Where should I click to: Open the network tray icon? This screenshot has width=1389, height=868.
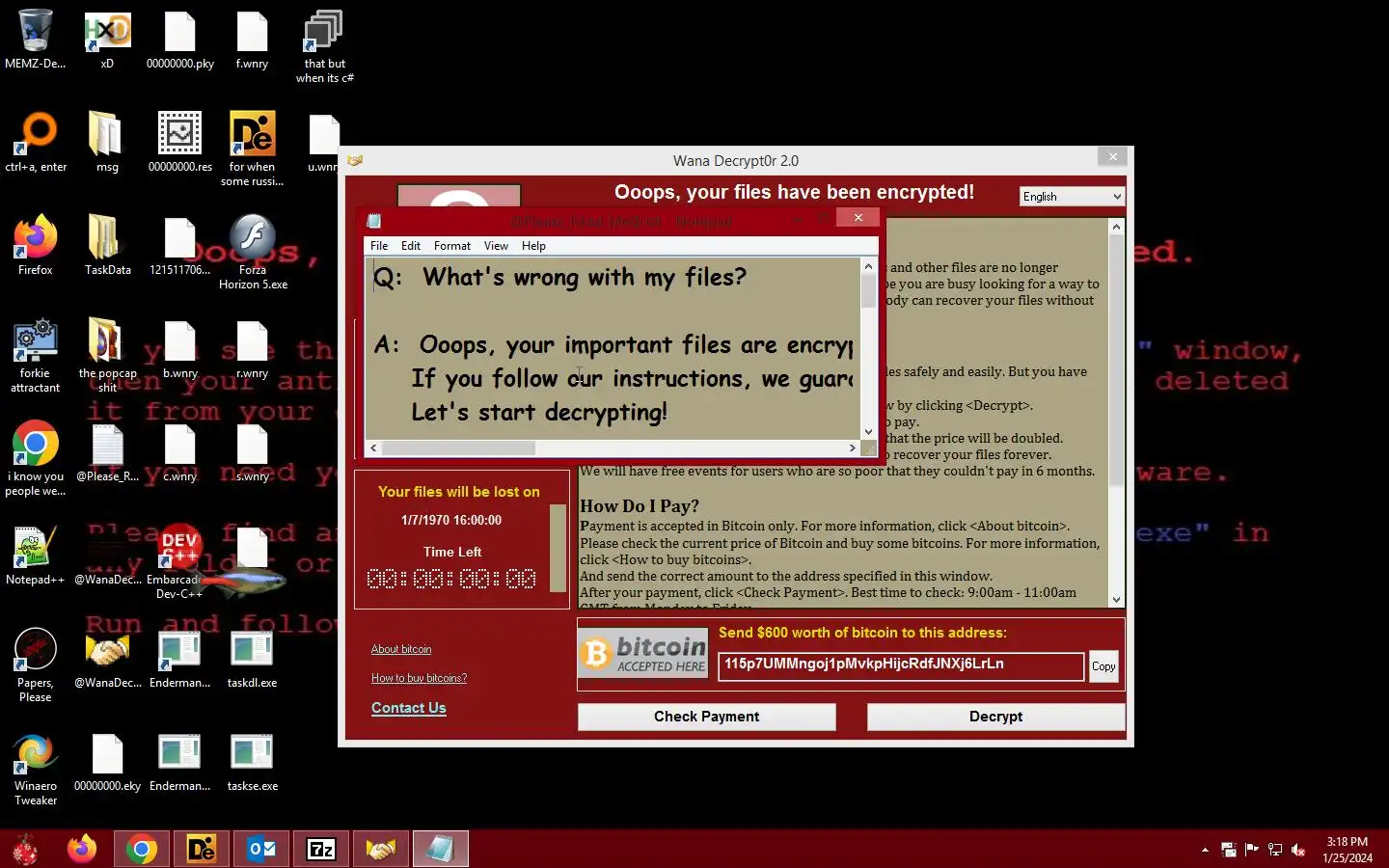1275,850
